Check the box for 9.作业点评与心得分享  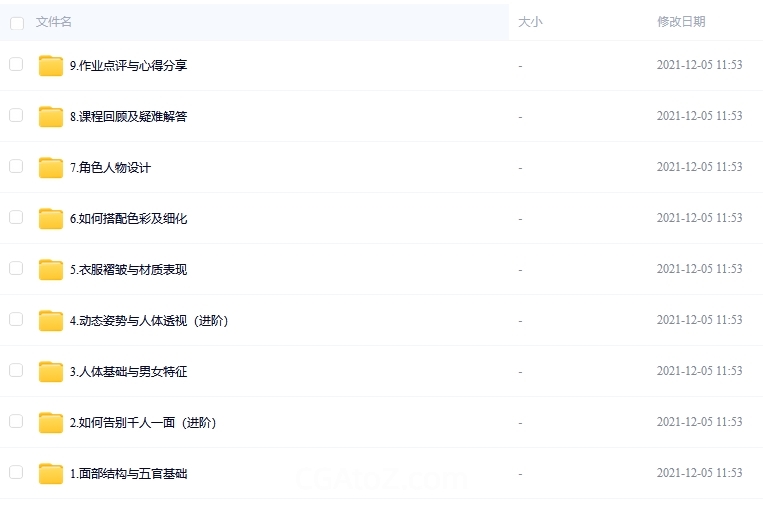click(16, 64)
